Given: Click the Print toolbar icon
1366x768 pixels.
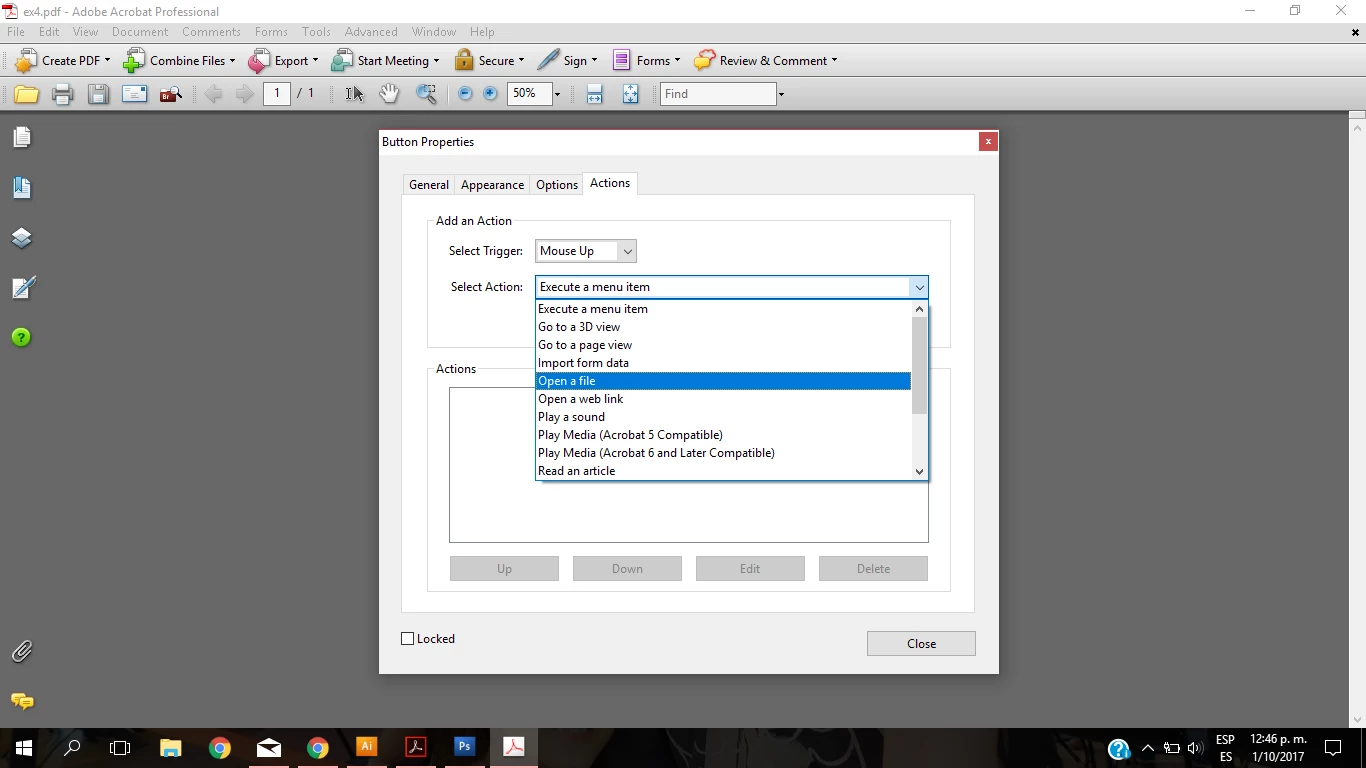Looking at the screenshot, I should (62, 94).
